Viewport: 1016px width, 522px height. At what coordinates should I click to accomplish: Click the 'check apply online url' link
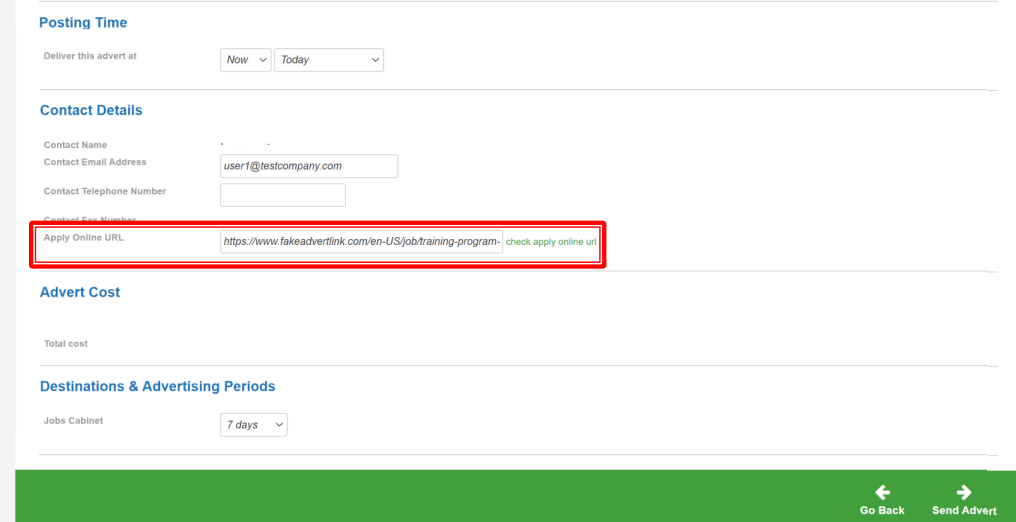[551, 242]
